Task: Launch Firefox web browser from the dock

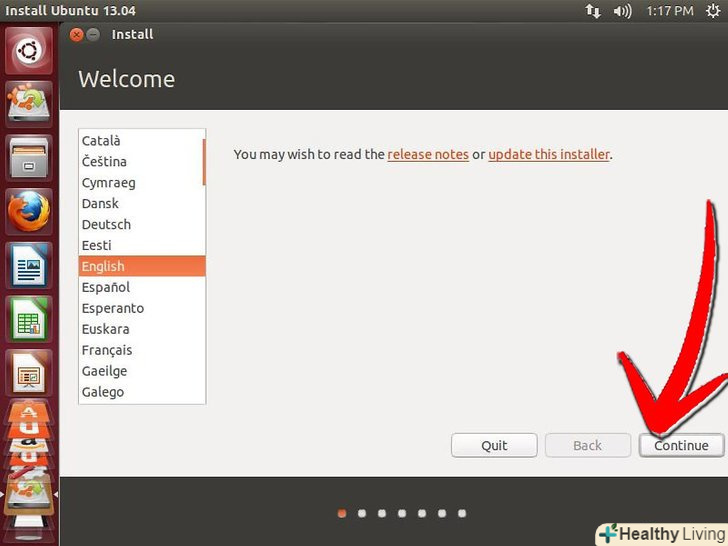Action: coord(29,212)
